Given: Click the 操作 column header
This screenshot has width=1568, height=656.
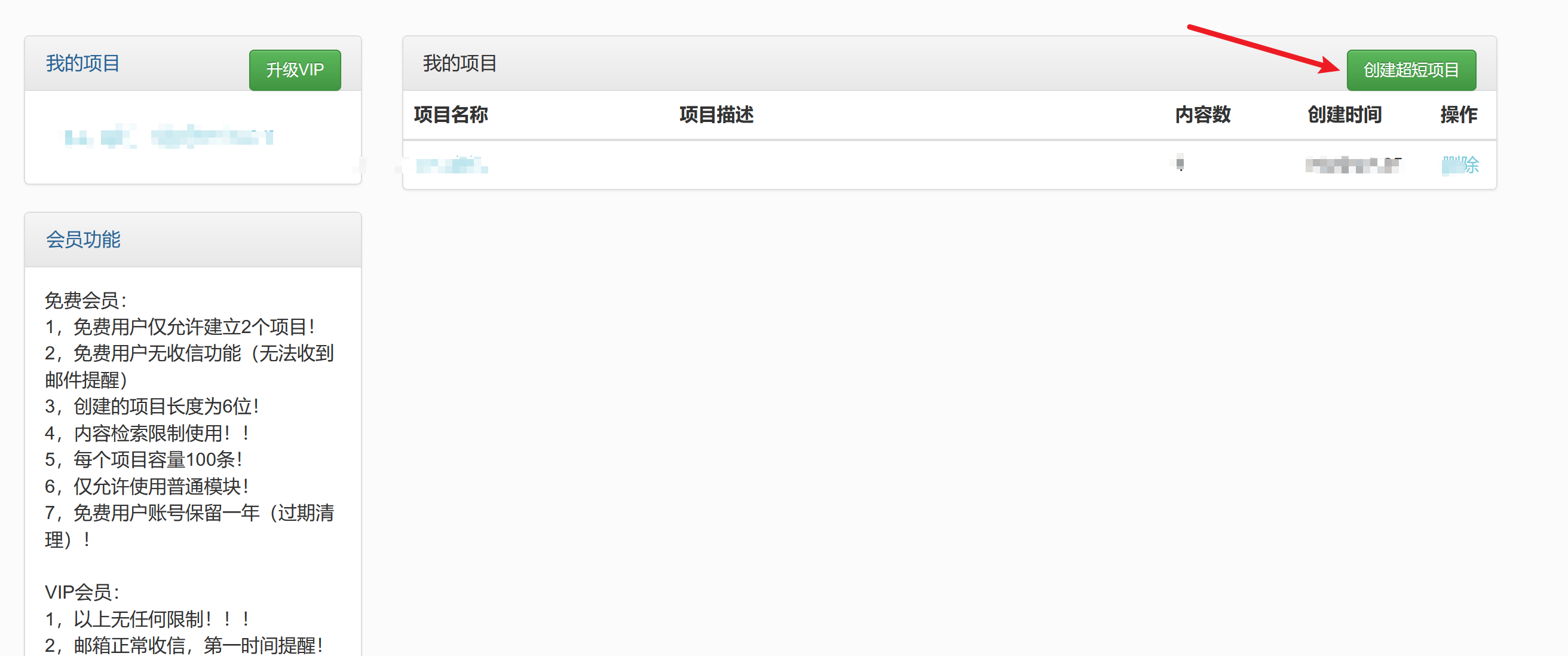Looking at the screenshot, I should pos(1459,114).
